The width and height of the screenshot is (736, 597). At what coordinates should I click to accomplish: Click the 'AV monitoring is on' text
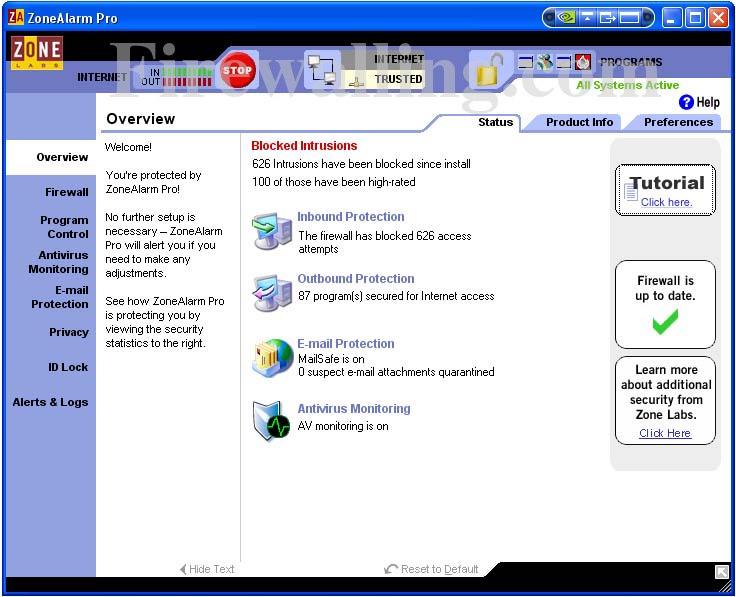343,426
